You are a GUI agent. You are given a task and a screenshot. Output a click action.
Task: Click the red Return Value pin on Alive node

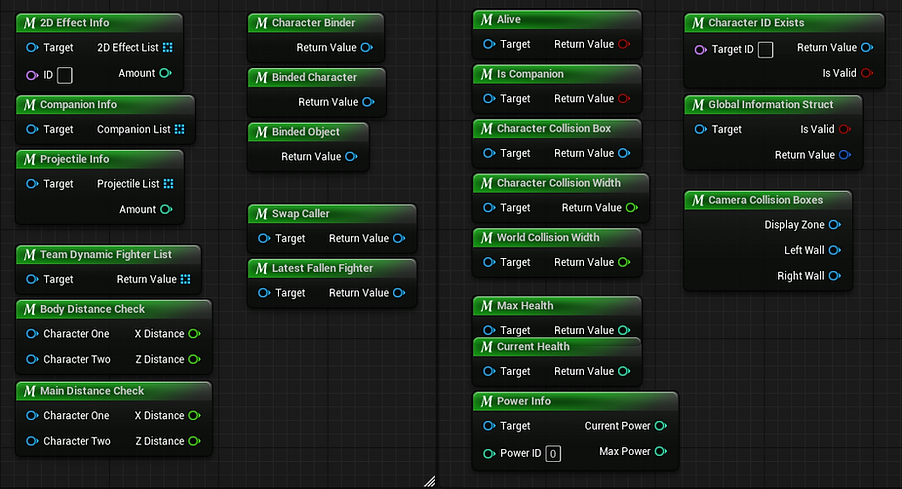coord(624,44)
